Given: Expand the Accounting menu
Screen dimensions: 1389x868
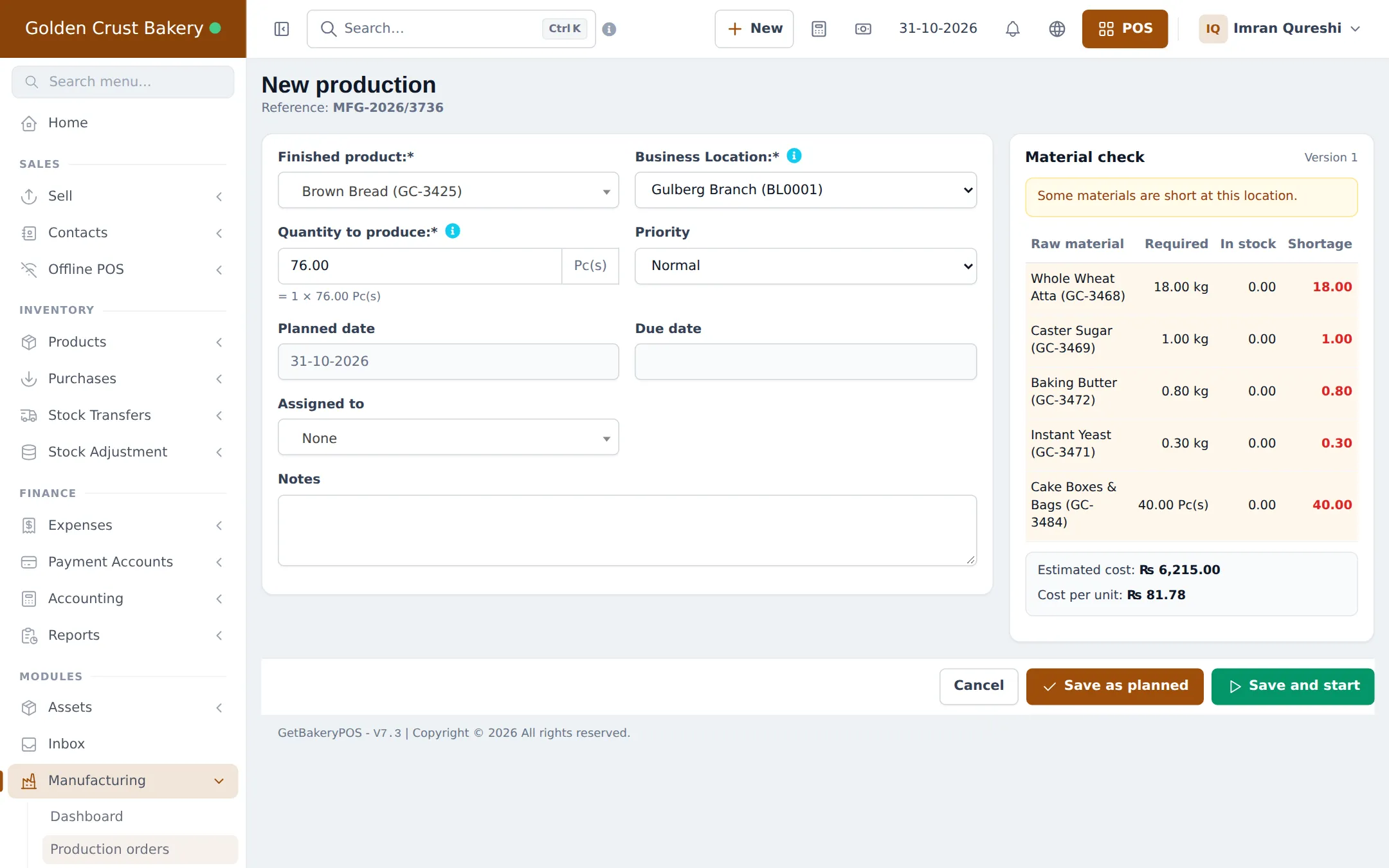Looking at the screenshot, I should point(122,599).
